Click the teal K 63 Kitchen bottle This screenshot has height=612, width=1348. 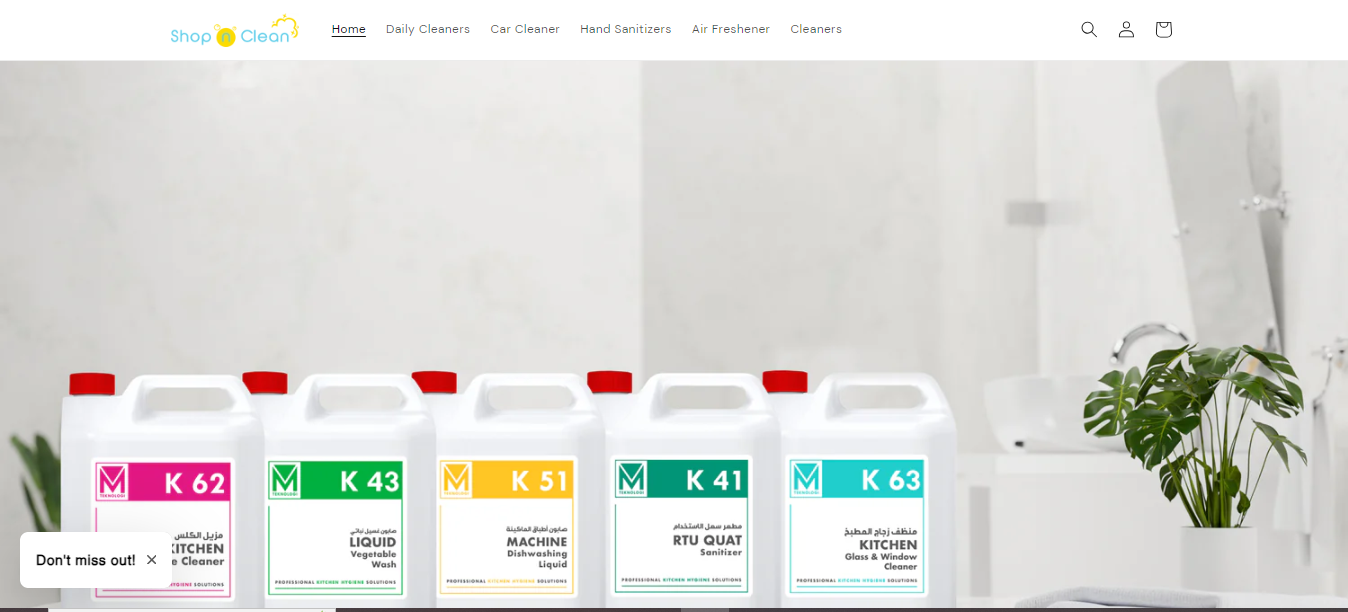pyautogui.click(x=865, y=490)
